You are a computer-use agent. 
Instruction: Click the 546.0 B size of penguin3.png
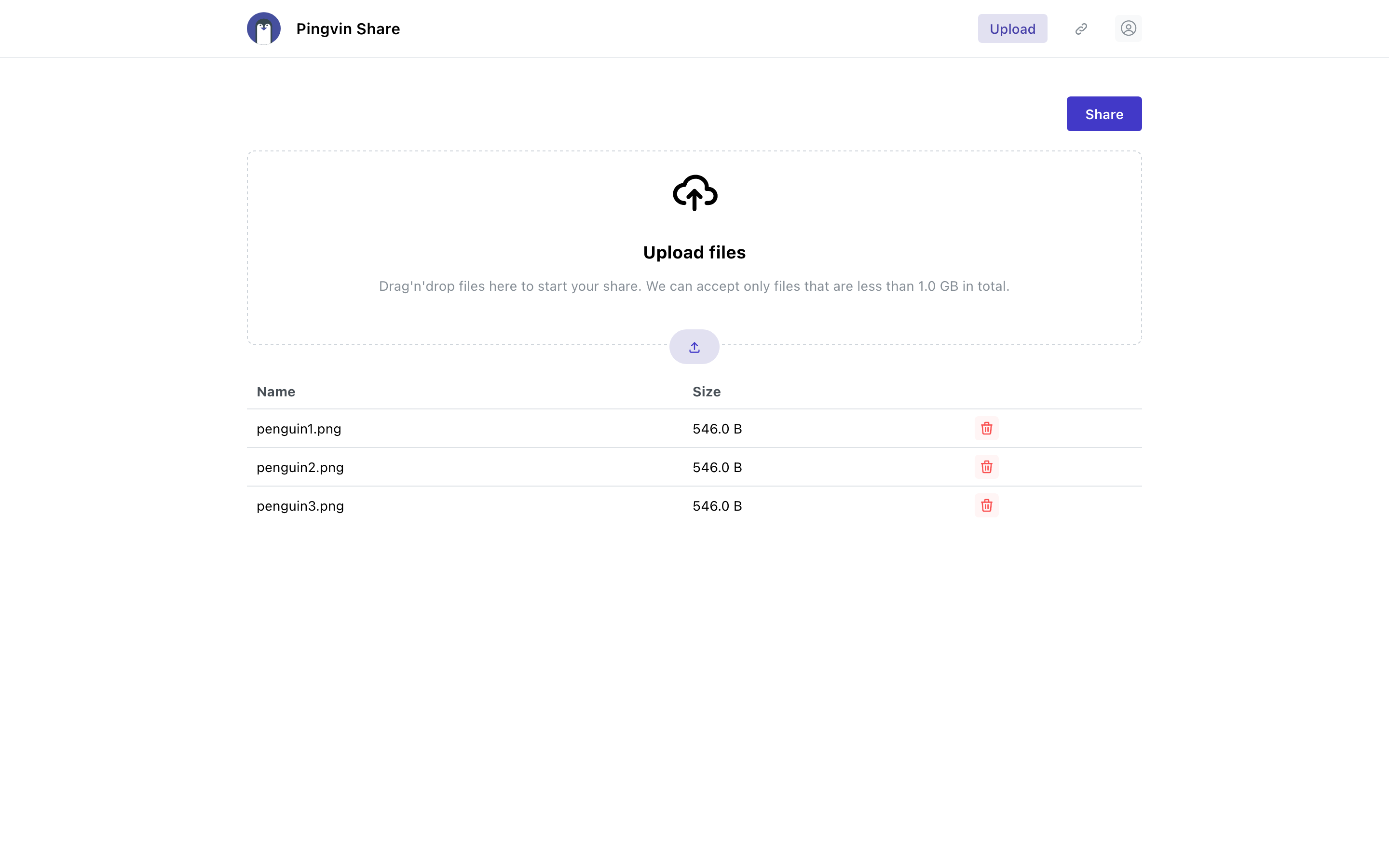click(717, 506)
